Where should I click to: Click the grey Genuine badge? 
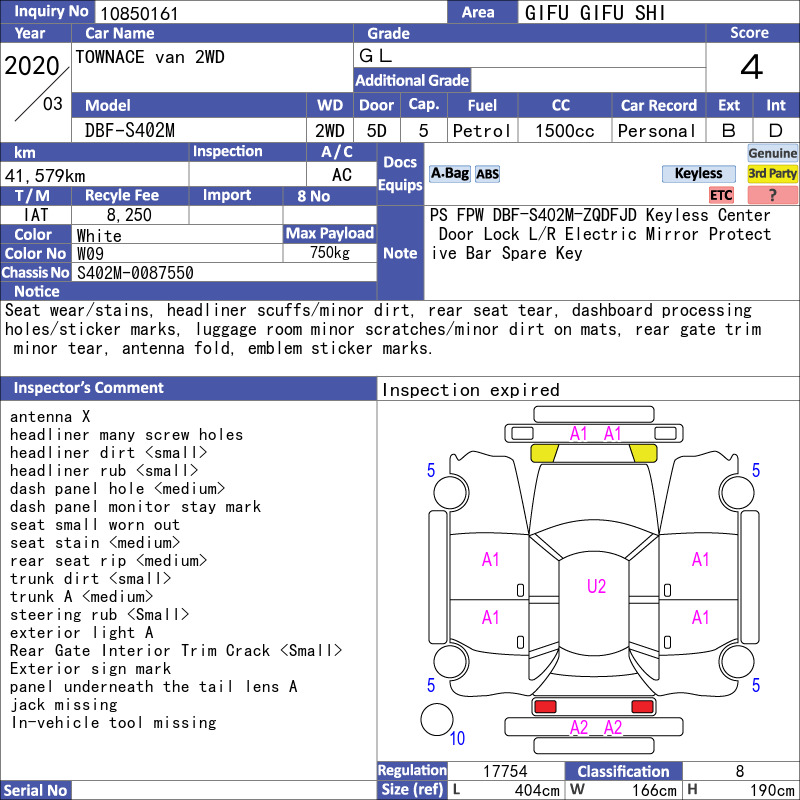[772, 153]
